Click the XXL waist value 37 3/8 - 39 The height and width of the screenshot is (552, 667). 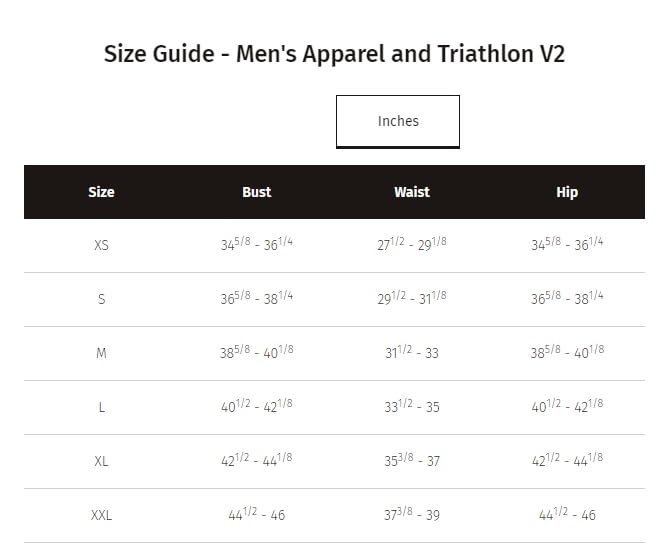point(412,515)
